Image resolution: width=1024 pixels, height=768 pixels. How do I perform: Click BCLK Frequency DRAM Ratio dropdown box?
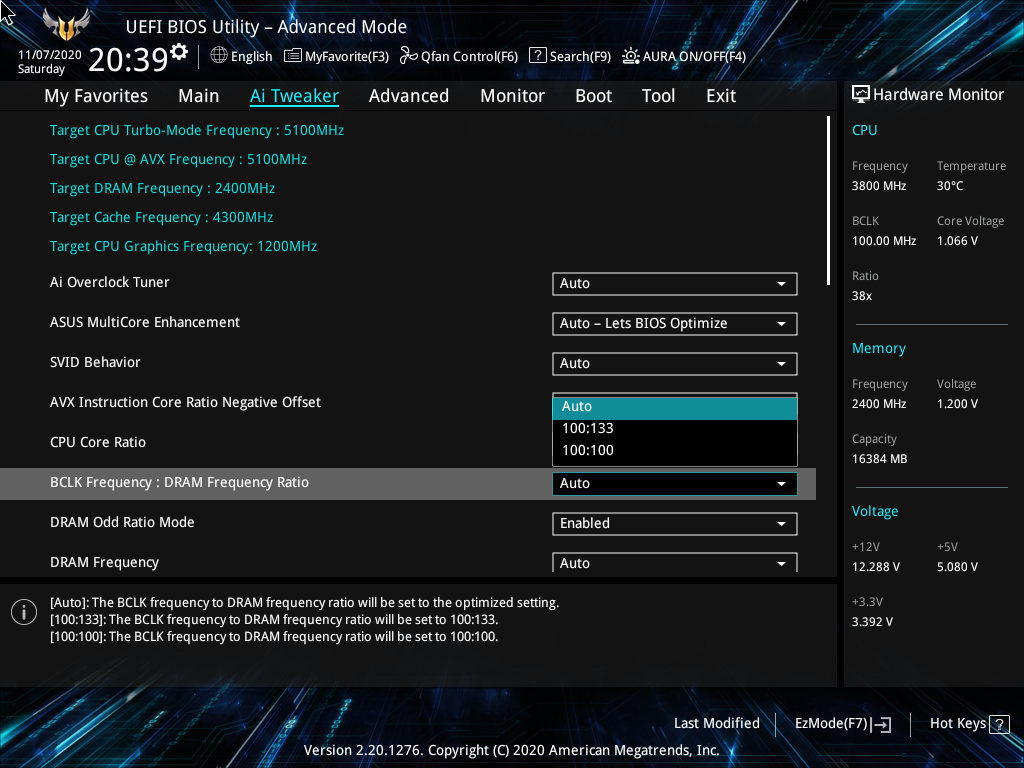coord(675,484)
